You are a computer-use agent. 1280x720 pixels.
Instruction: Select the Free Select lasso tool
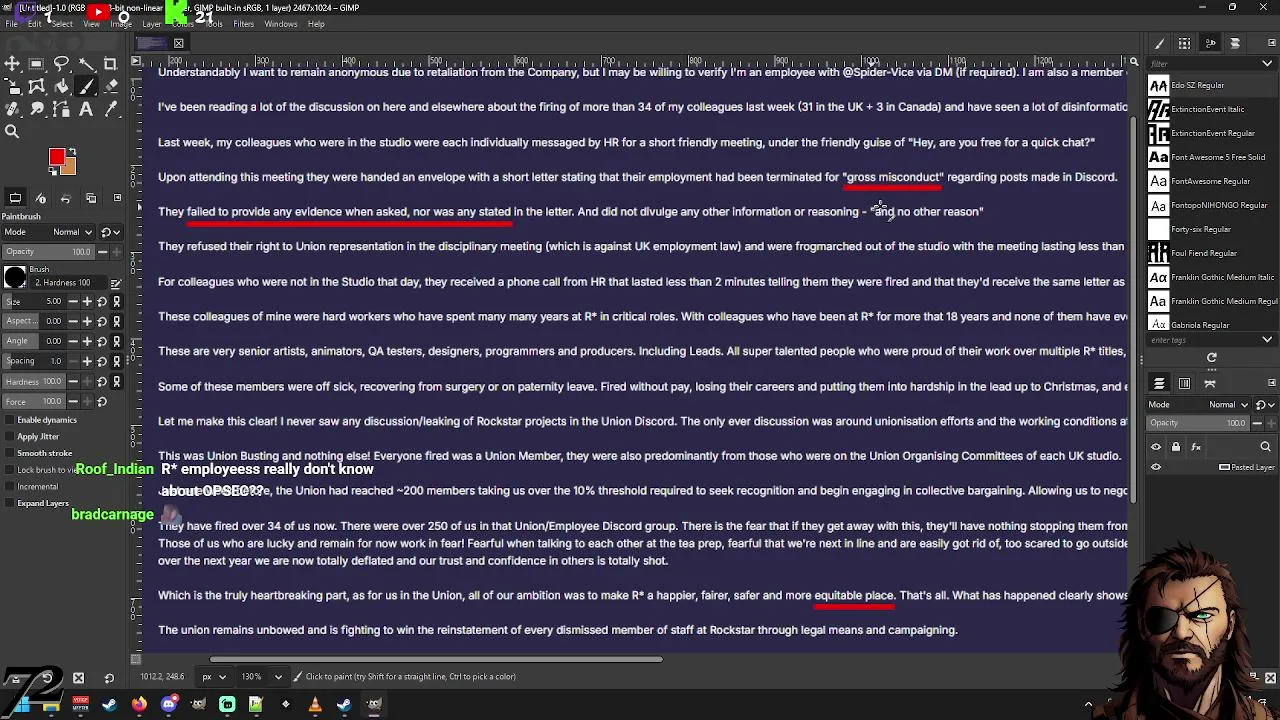pyautogui.click(x=61, y=64)
